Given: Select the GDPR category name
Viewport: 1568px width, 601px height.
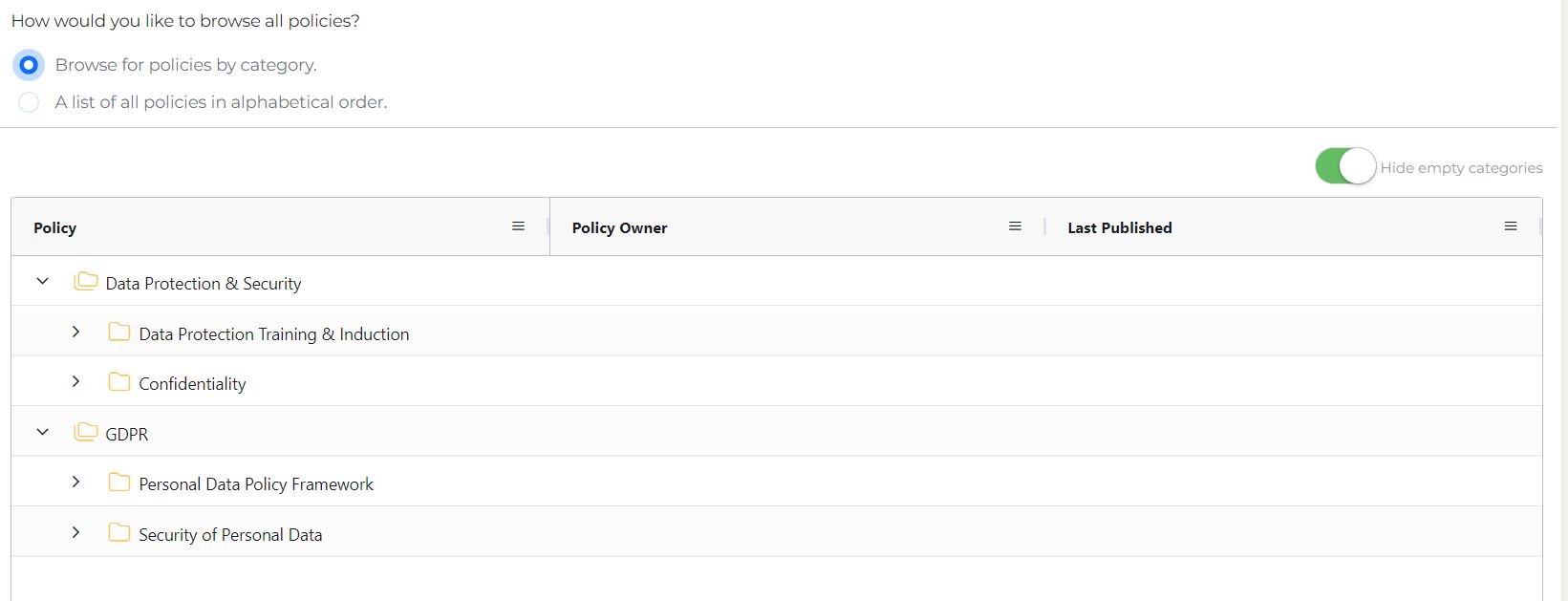Looking at the screenshot, I should [128, 433].
